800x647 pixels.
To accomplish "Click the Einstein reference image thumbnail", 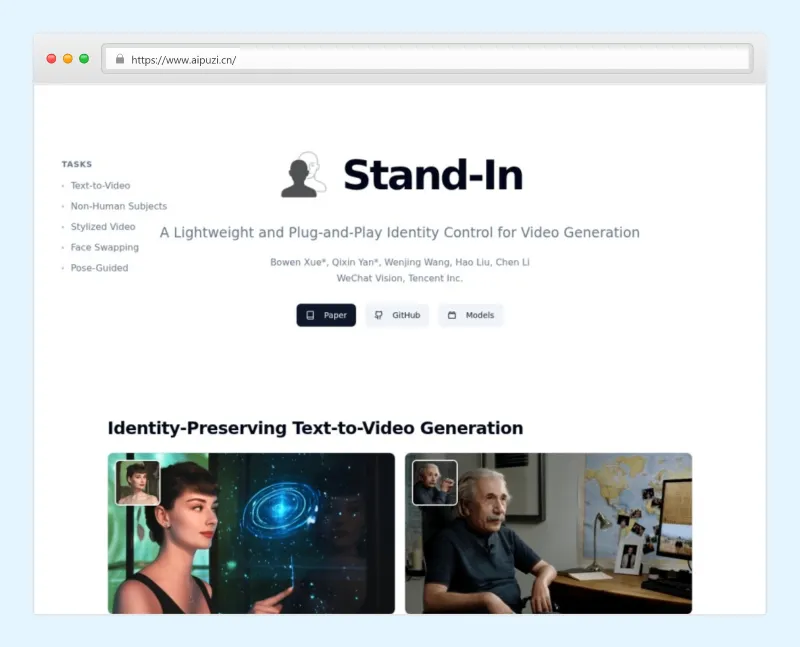I will [x=434, y=481].
